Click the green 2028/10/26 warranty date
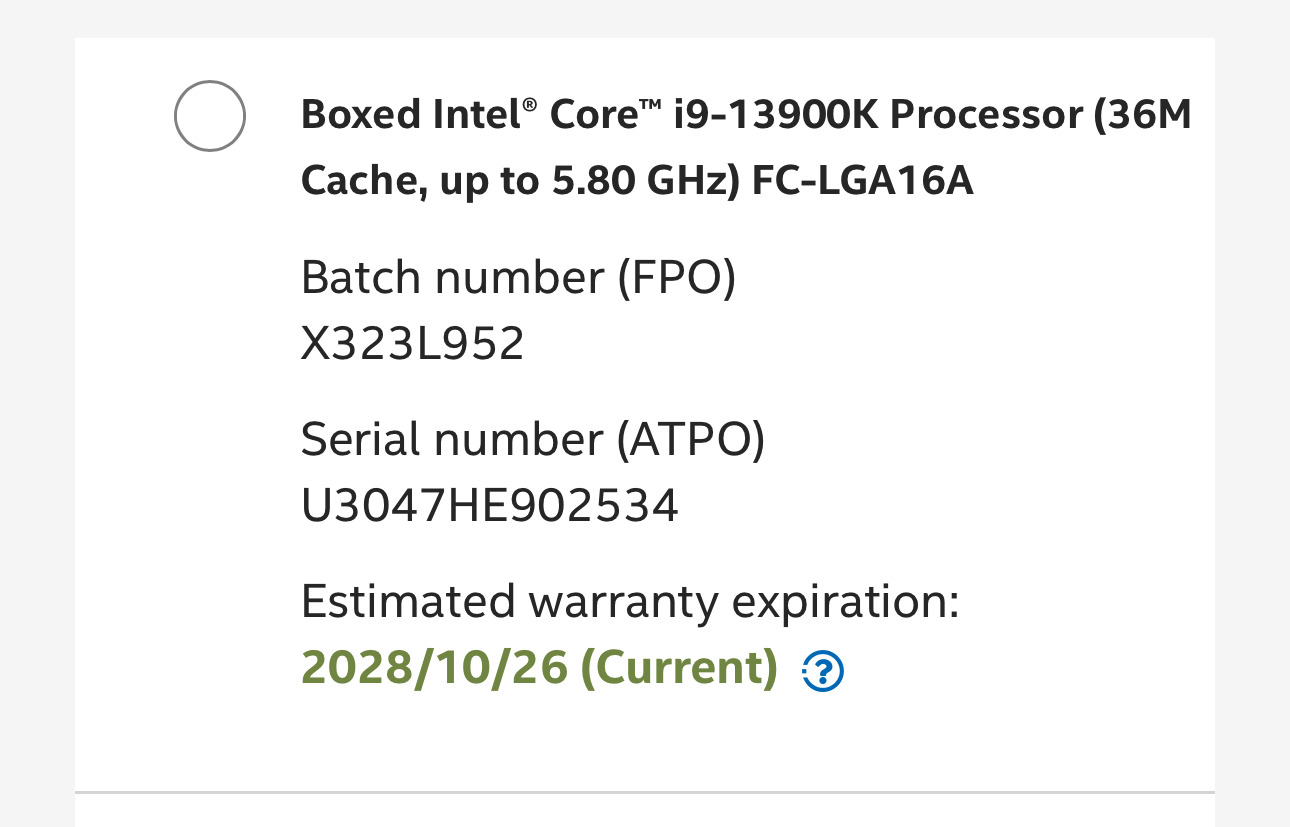Screen dimensions: 1290x827 pyautogui.click(x=434, y=668)
